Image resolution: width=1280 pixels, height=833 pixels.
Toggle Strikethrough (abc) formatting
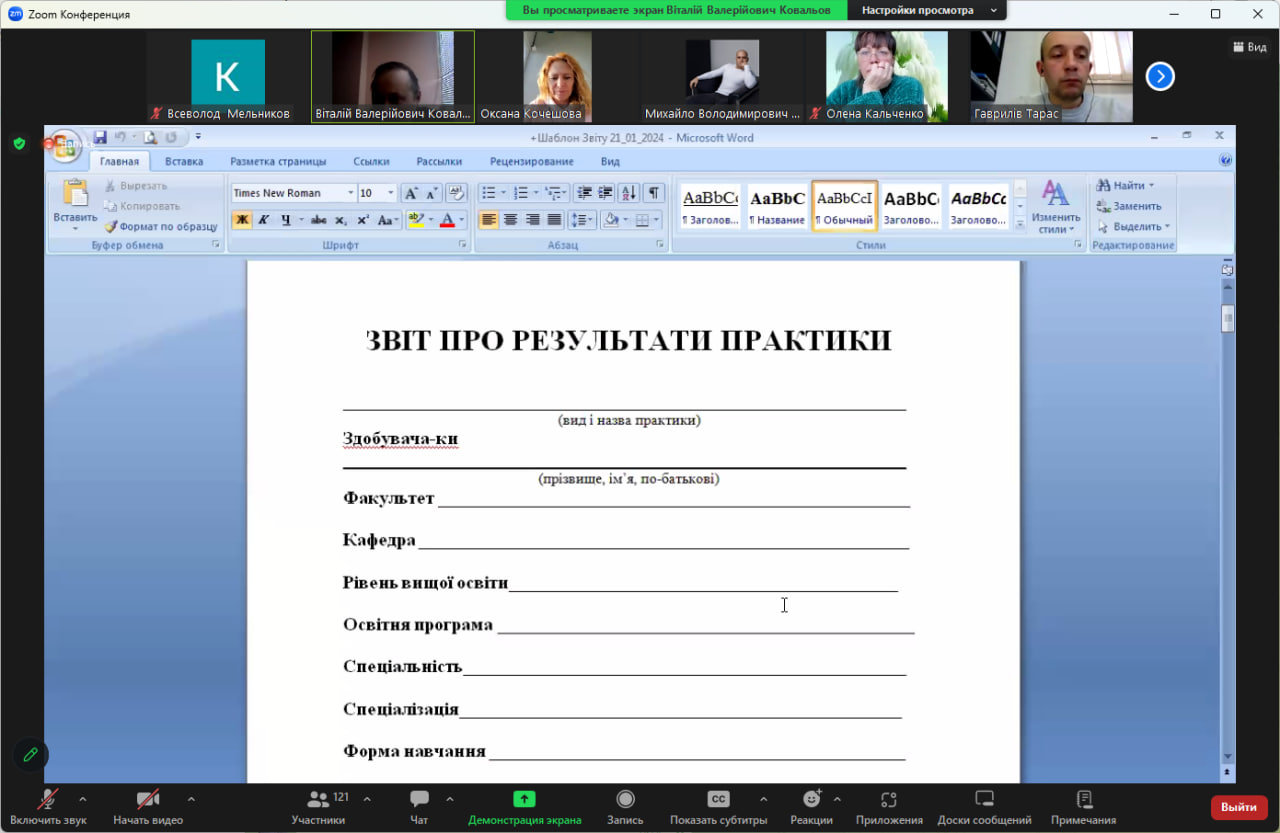(x=319, y=220)
